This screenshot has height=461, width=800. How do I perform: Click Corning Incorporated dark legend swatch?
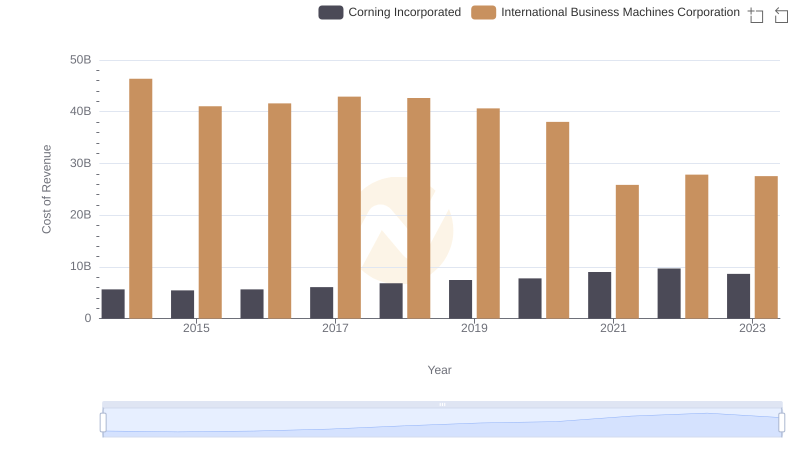pyautogui.click(x=331, y=12)
